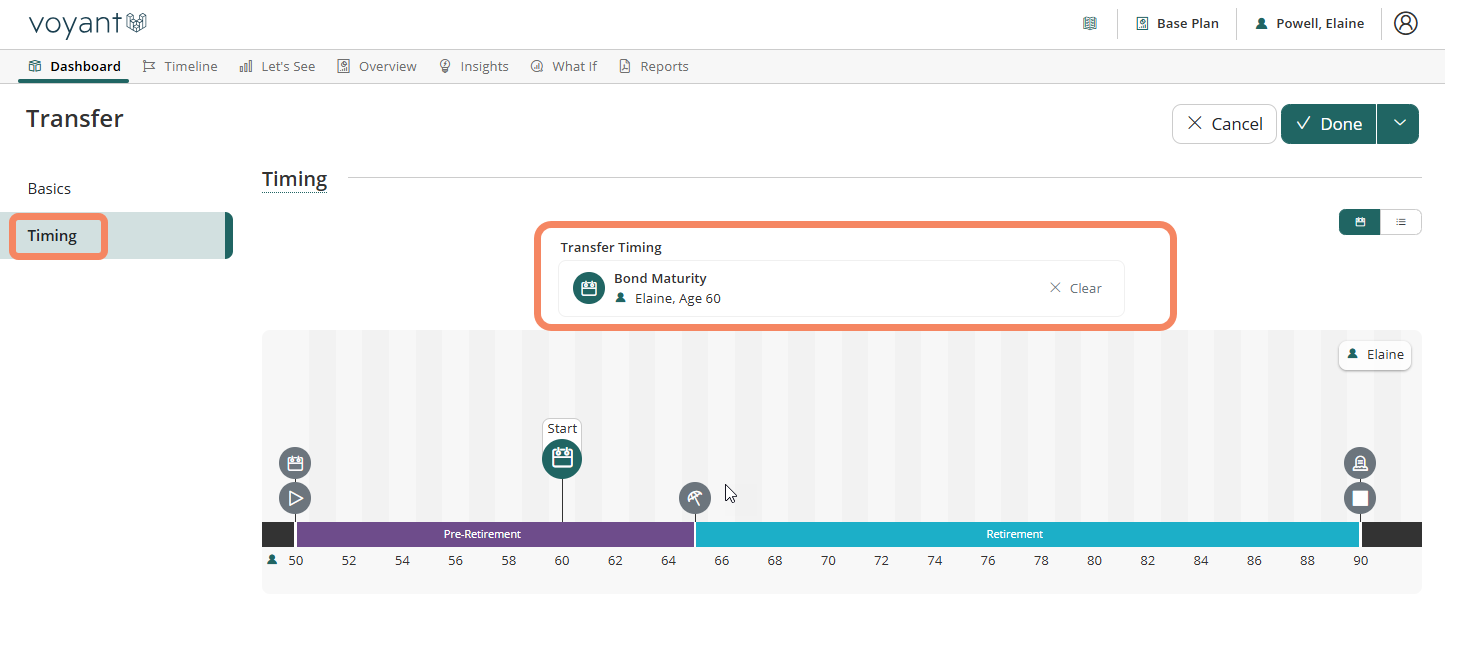Clear the Bond Maturity transfer timing
The image size is (1457, 662).
[x=1075, y=288]
